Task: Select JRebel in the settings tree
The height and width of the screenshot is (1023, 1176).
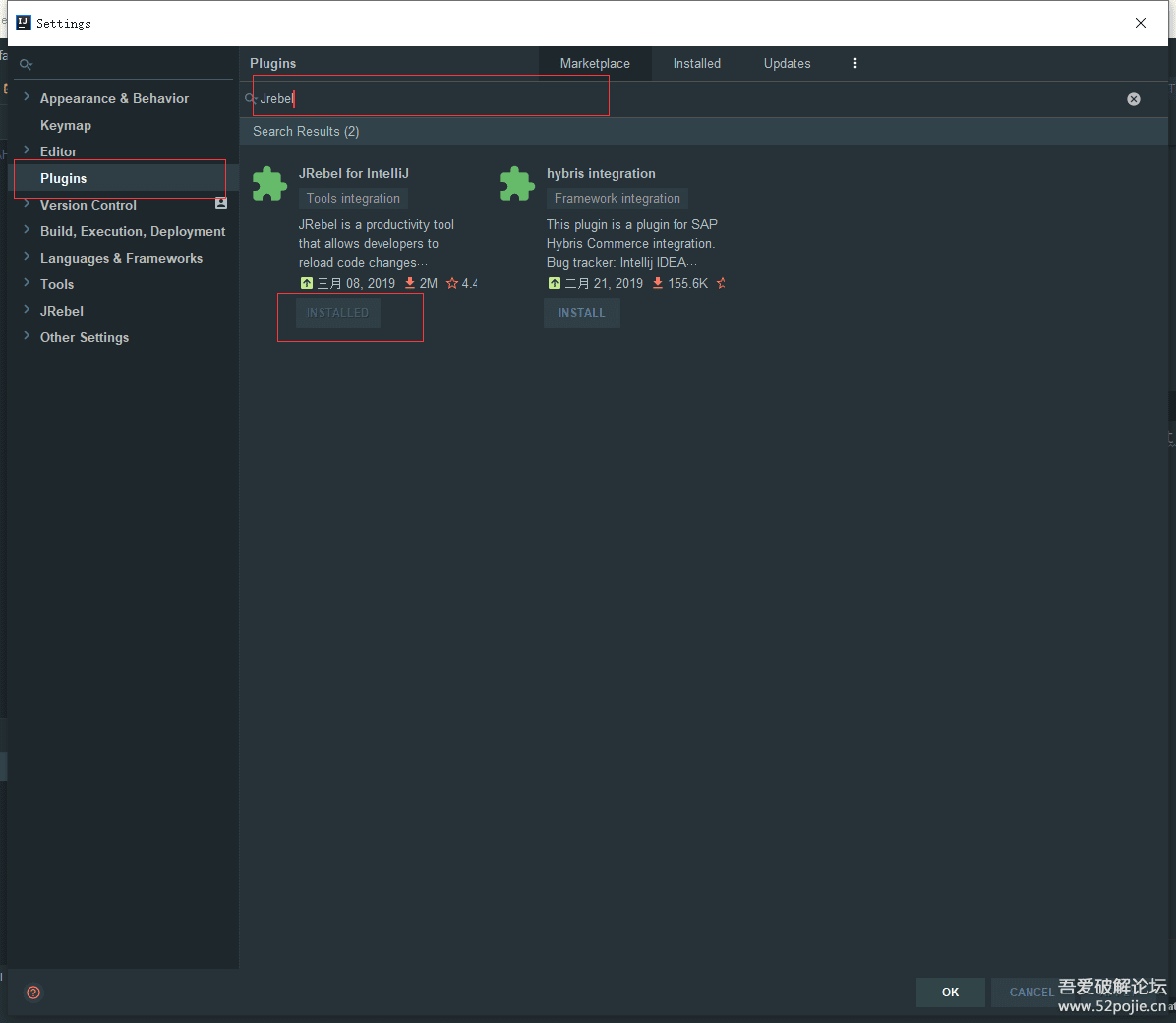Action: 62,312
